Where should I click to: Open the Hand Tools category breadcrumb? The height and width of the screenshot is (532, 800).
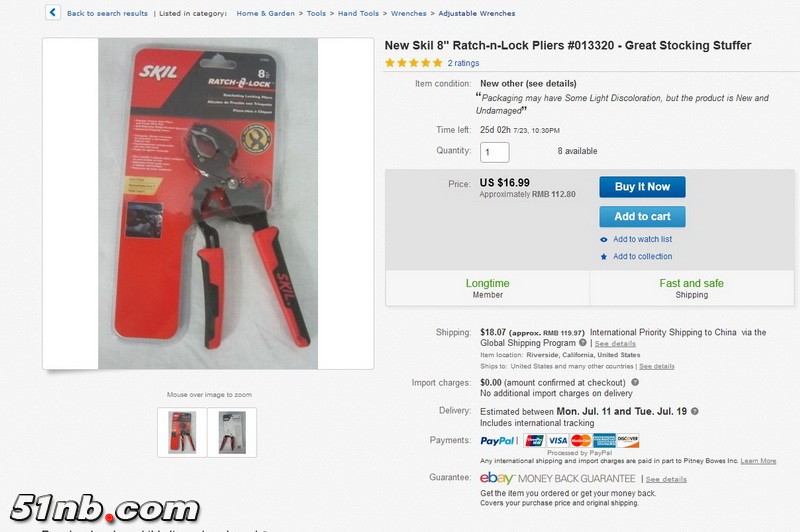click(x=358, y=13)
